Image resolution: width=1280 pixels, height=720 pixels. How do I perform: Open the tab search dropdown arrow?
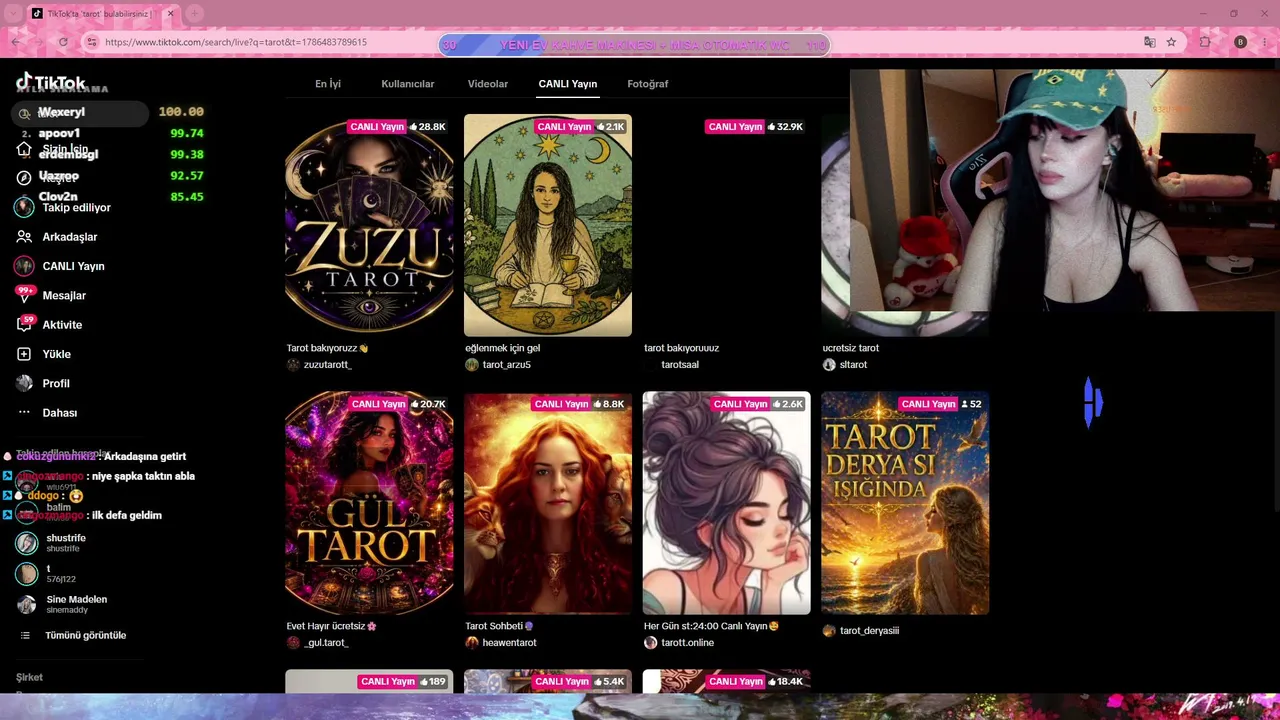click(14, 14)
